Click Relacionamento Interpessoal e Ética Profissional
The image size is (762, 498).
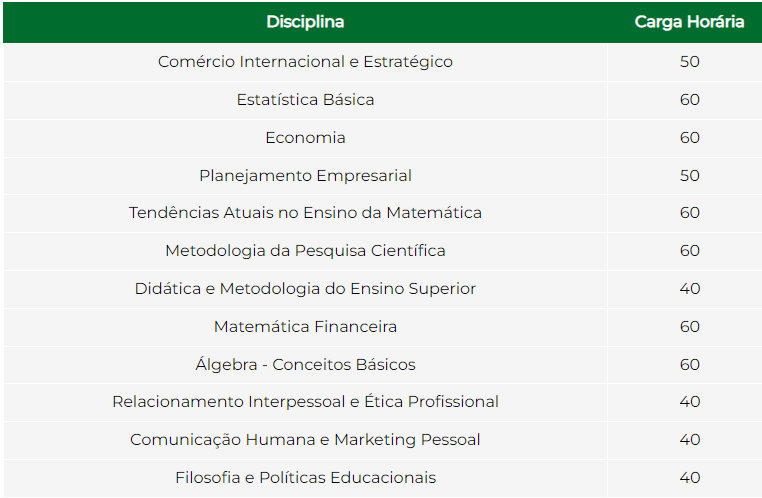pyautogui.click(x=305, y=402)
